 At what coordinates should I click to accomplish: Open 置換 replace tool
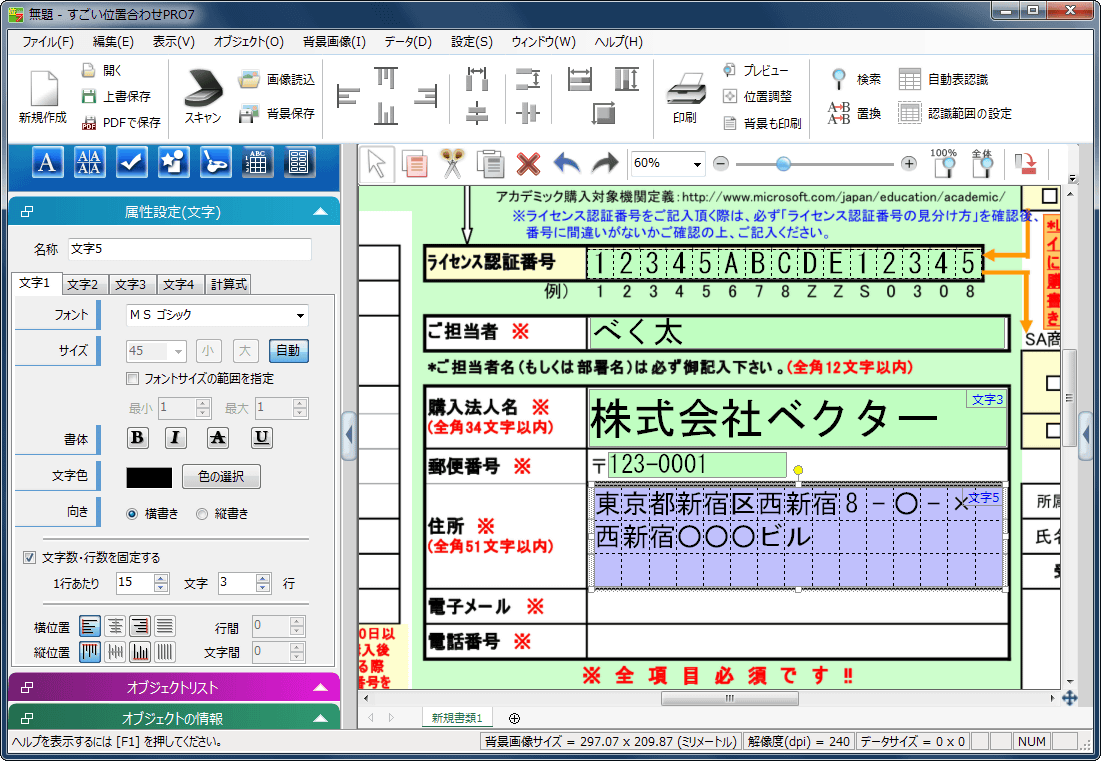(855, 113)
